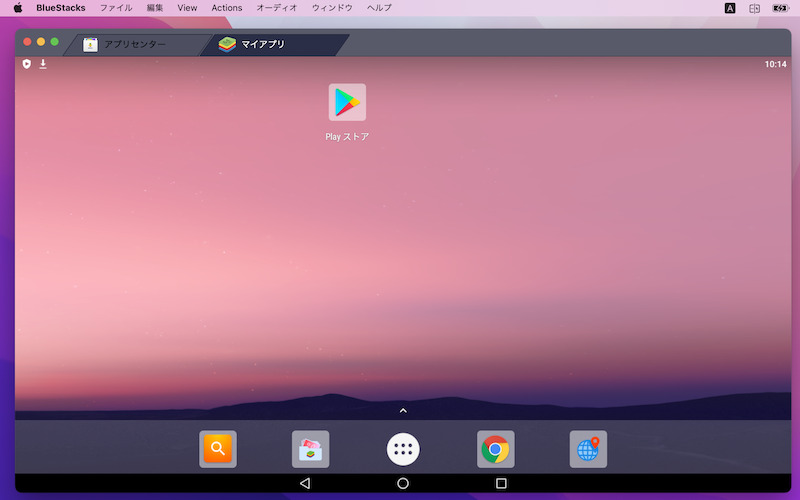Click the input source A indicator
The image size is (800, 500).
[730, 8]
